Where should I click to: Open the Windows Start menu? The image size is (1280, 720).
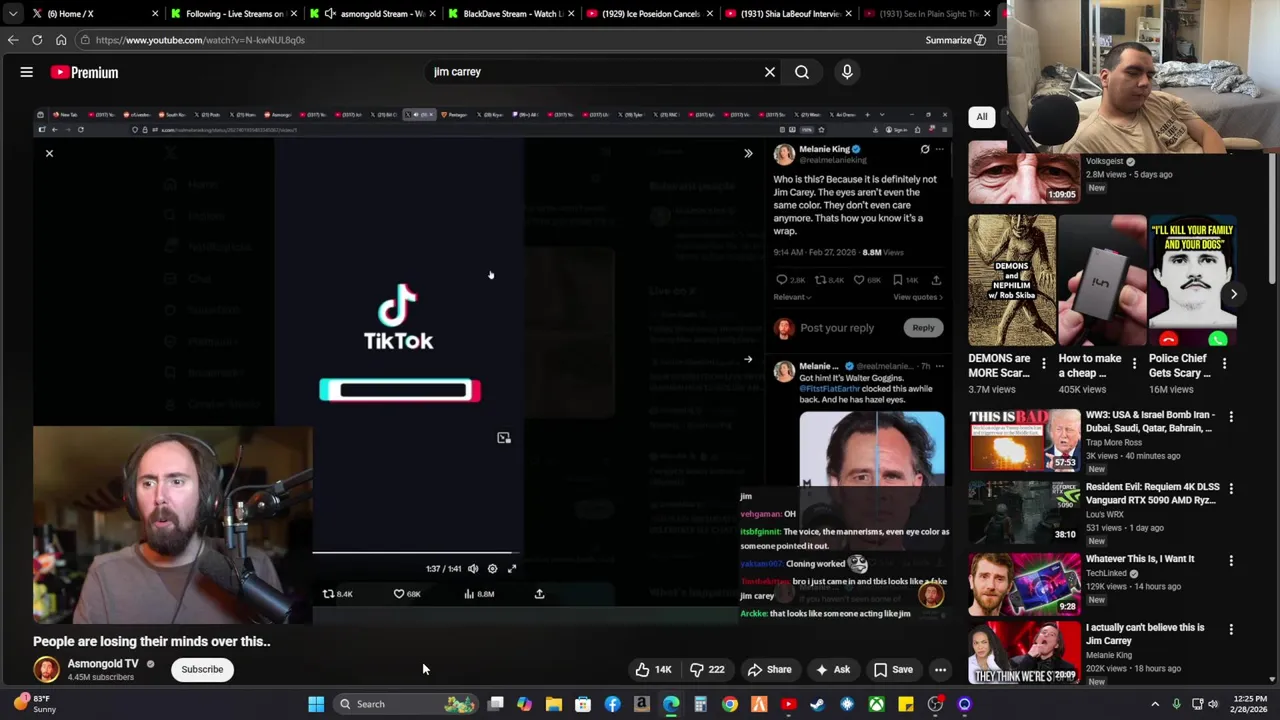pyautogui.click(x=316, y=704)
